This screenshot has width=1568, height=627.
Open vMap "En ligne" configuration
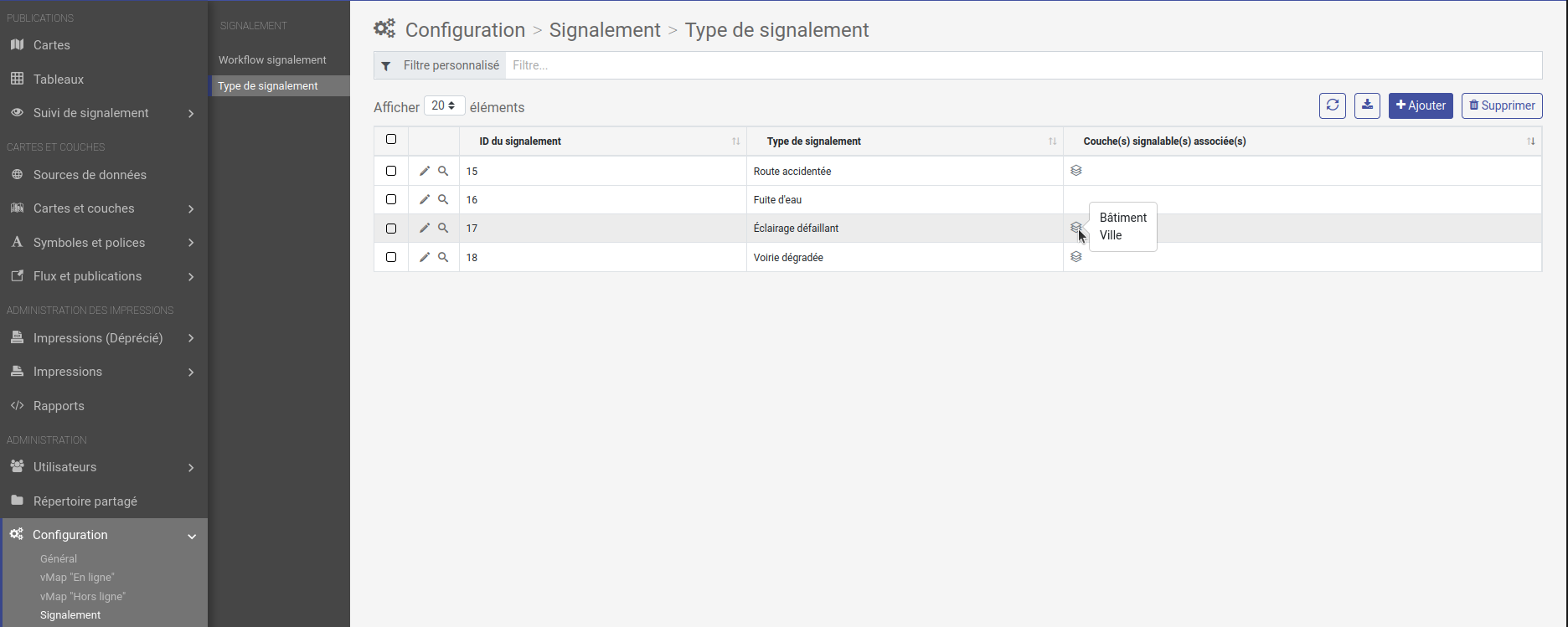(77, 578)
